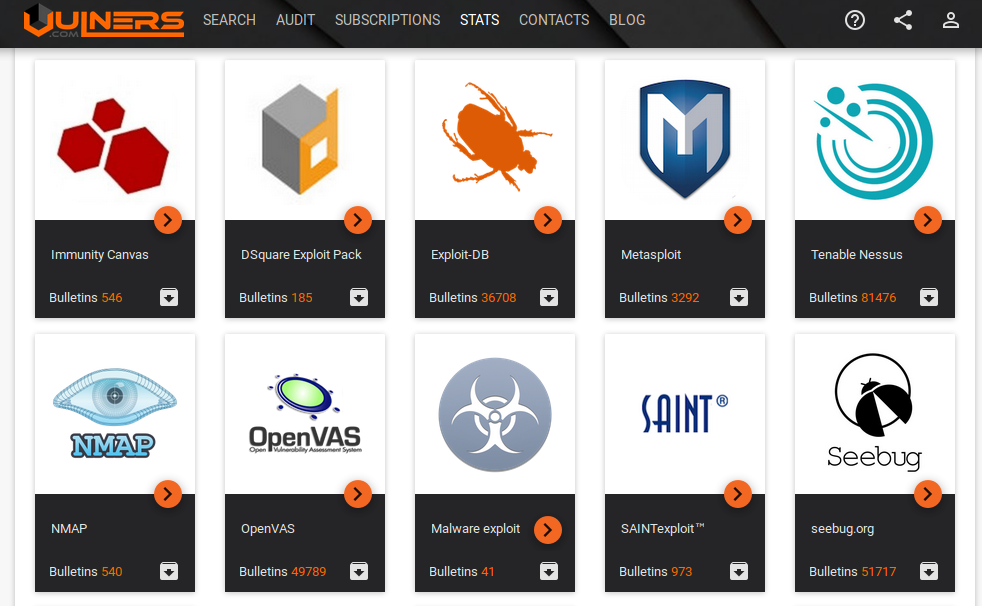The width and height of the screenshot is (982, 606).
Task: Open SUBSCRIPTIONS in the top navigation
Action: tap(387, 20)
